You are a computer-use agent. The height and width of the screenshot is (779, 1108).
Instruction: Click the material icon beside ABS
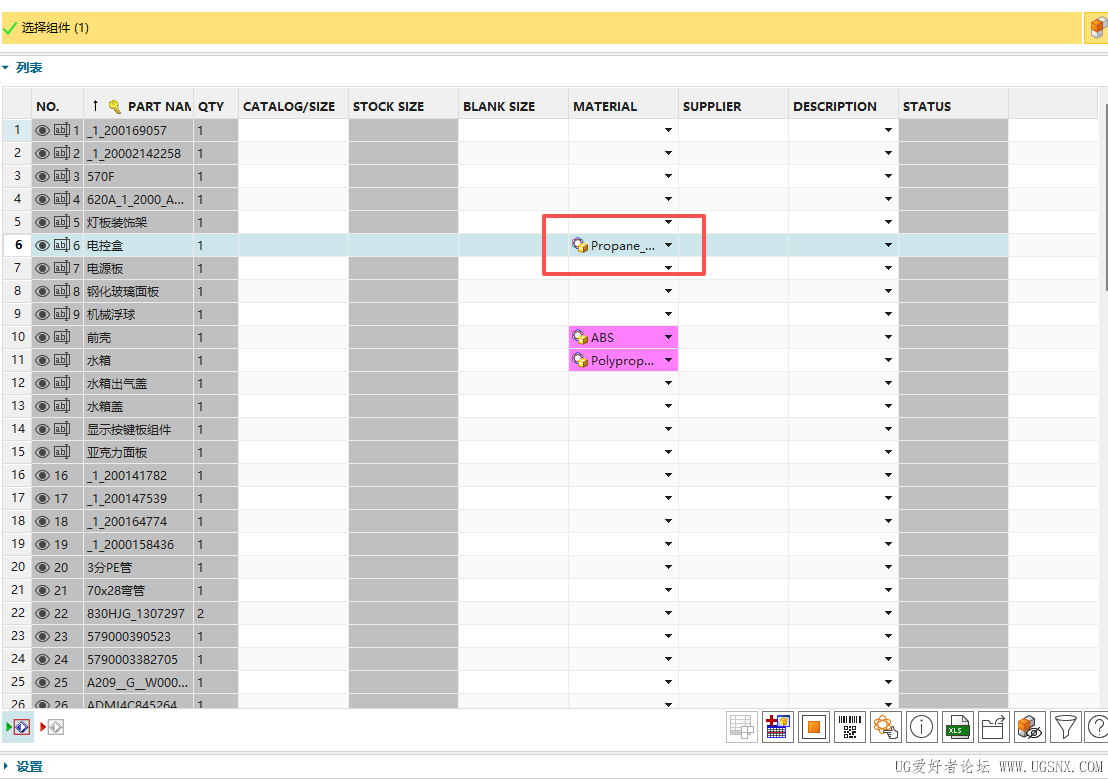click(x=579, y=337)
